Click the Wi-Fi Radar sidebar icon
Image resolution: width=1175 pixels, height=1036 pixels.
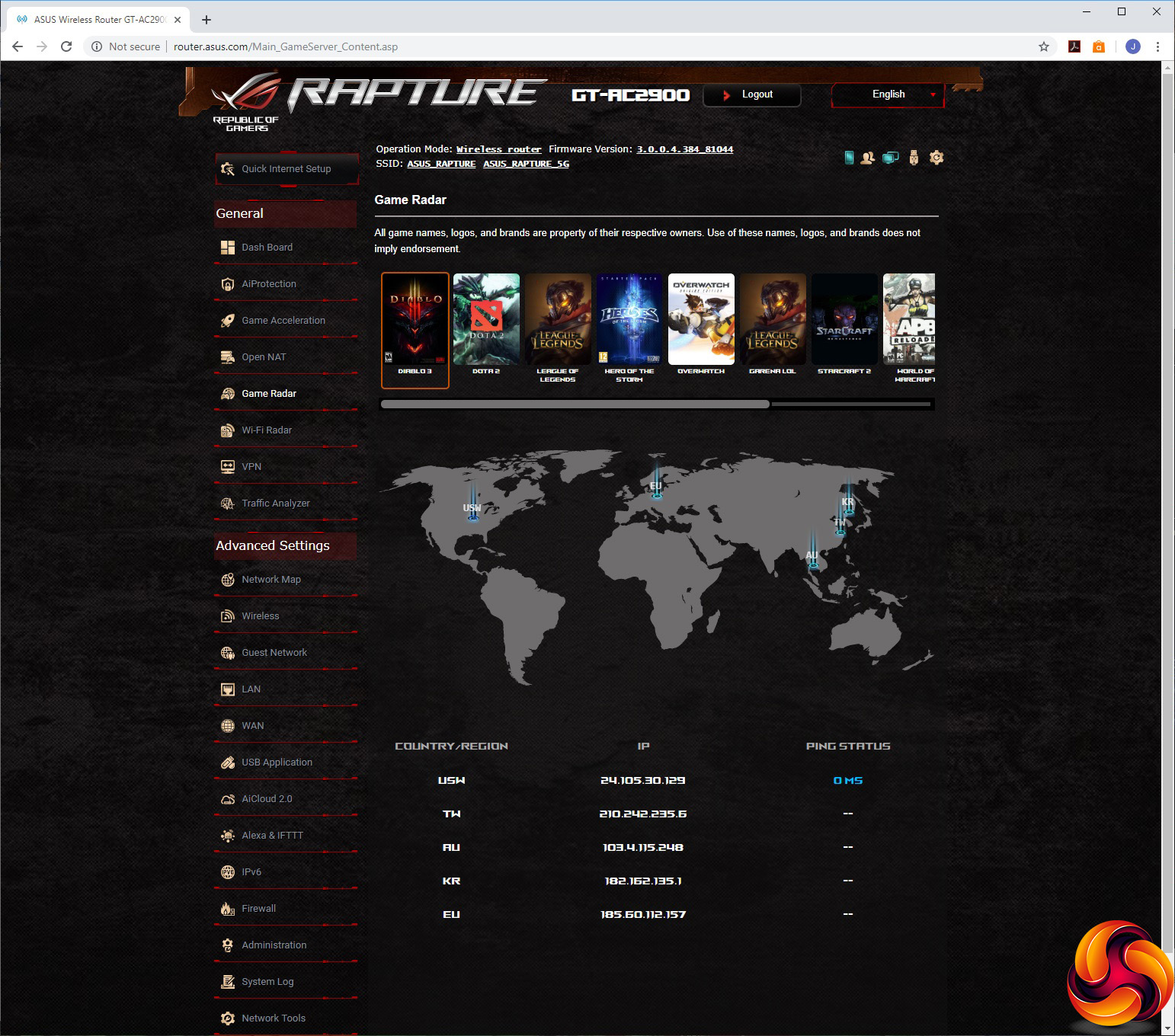[227, 430]
